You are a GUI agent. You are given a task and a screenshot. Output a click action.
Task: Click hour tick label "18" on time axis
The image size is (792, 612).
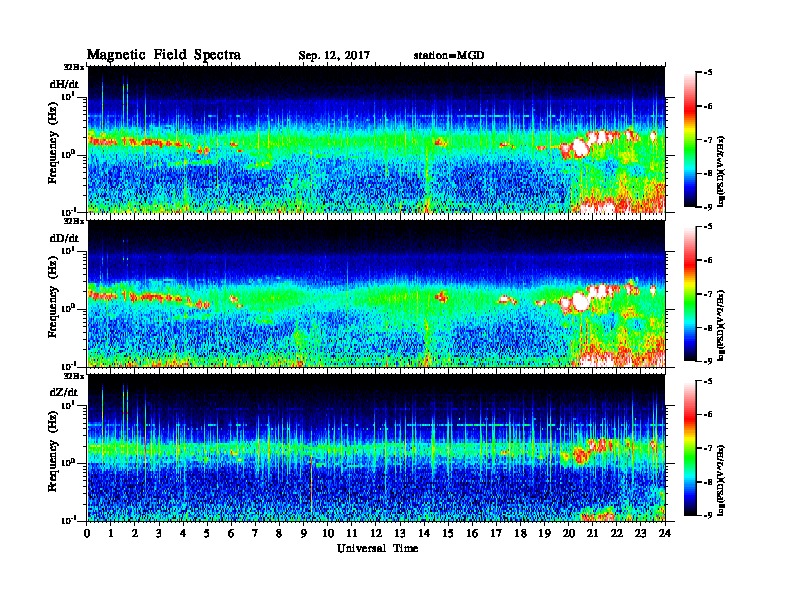[520, 533]
